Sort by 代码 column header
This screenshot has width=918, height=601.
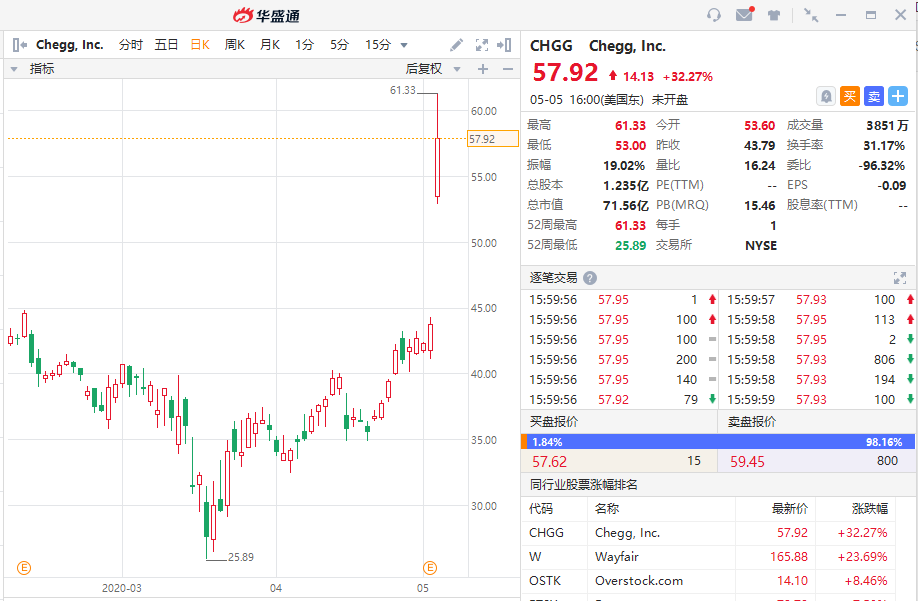541,509
